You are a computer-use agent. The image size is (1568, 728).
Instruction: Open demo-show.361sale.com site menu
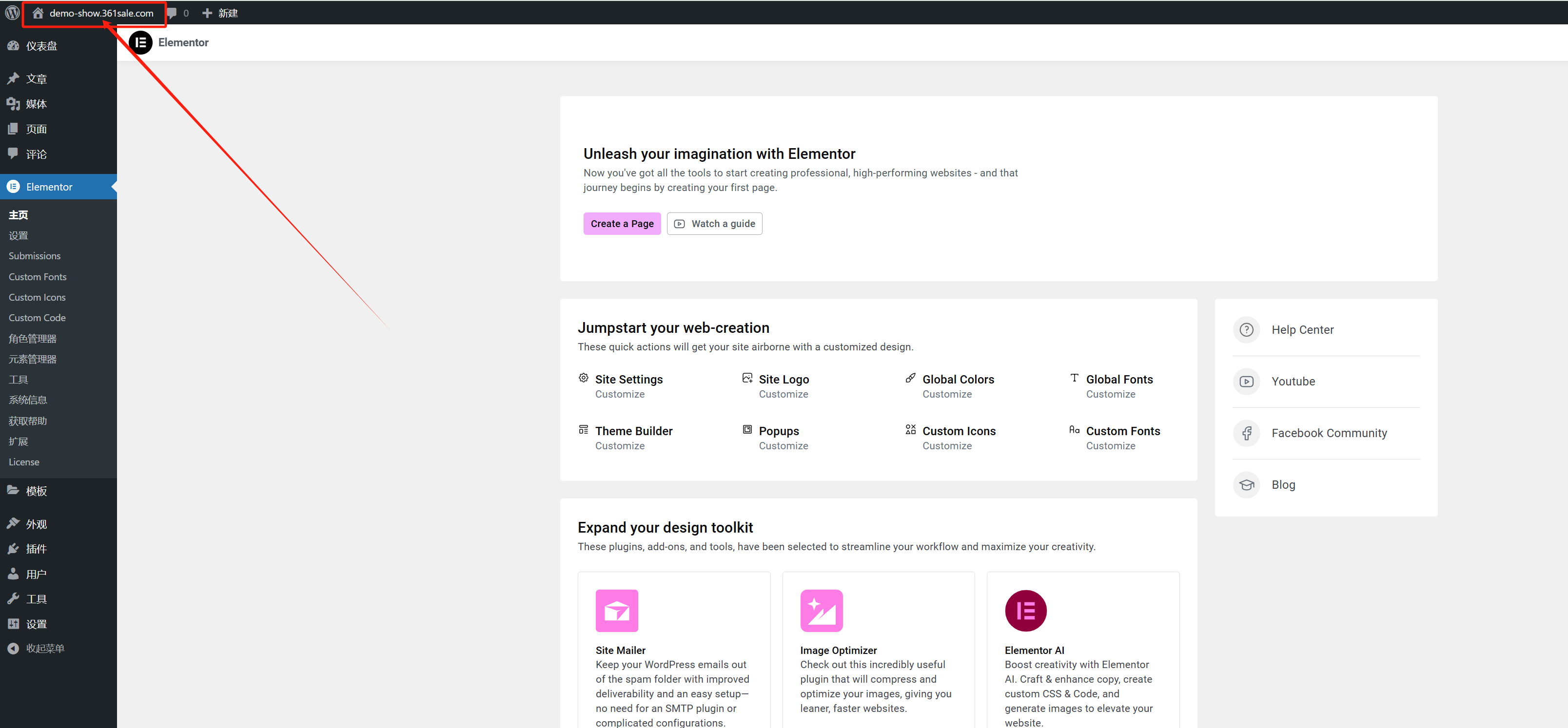pyautogui.click(x=101, y=13)
